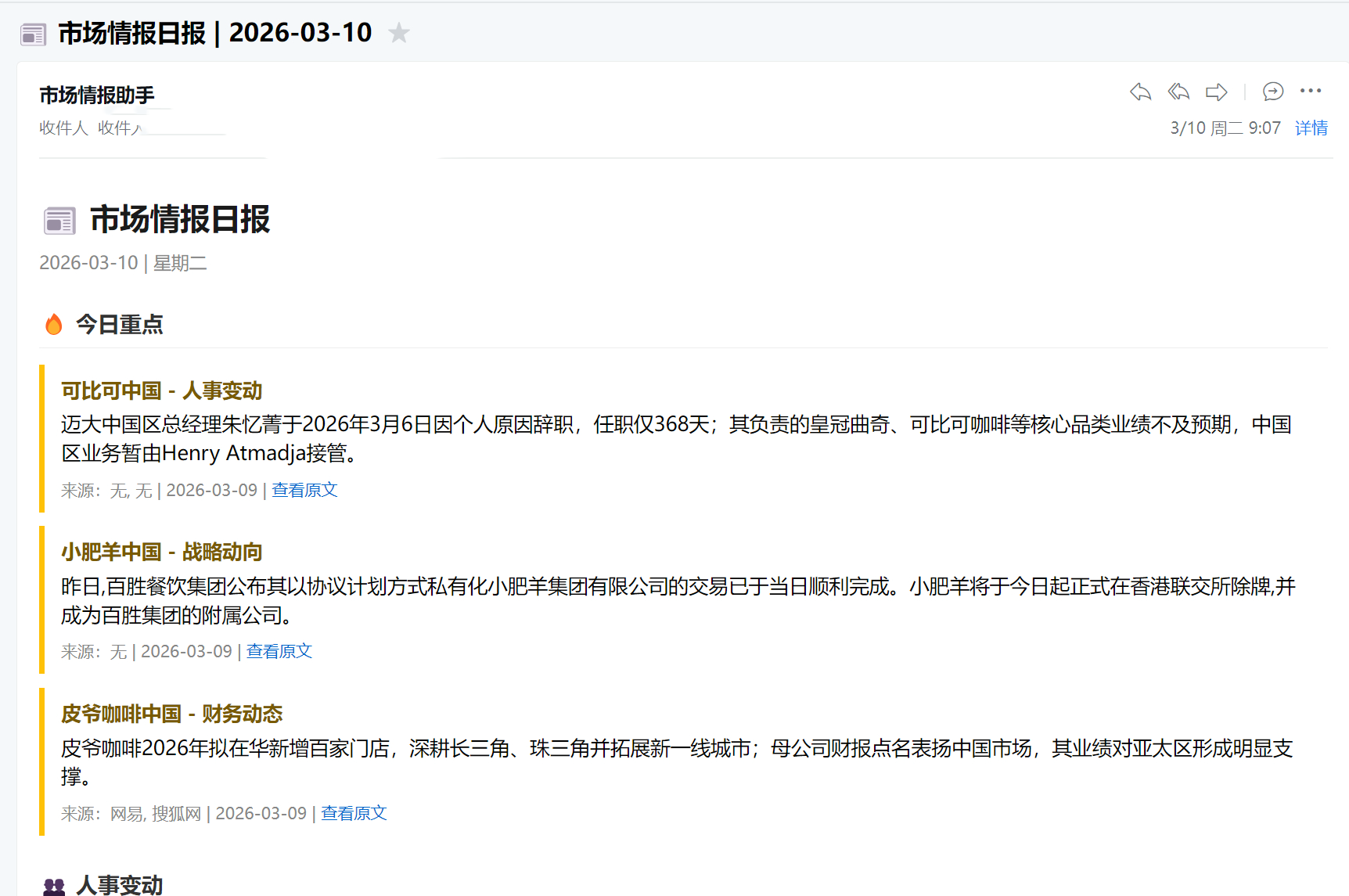This screenshot has width=1349, height=896.
Task: Forward this email using the right-arrow icon
Action: coord(1216,92)
